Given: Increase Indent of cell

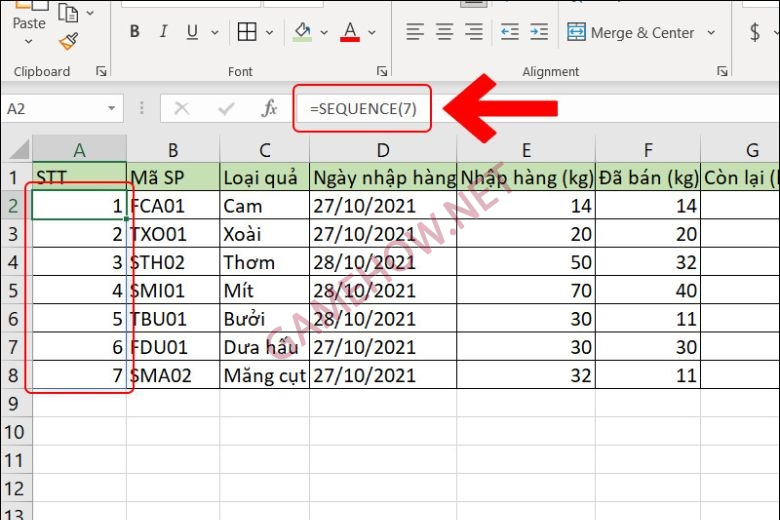Looking at the screenshot, I should (x=539, y=32).
